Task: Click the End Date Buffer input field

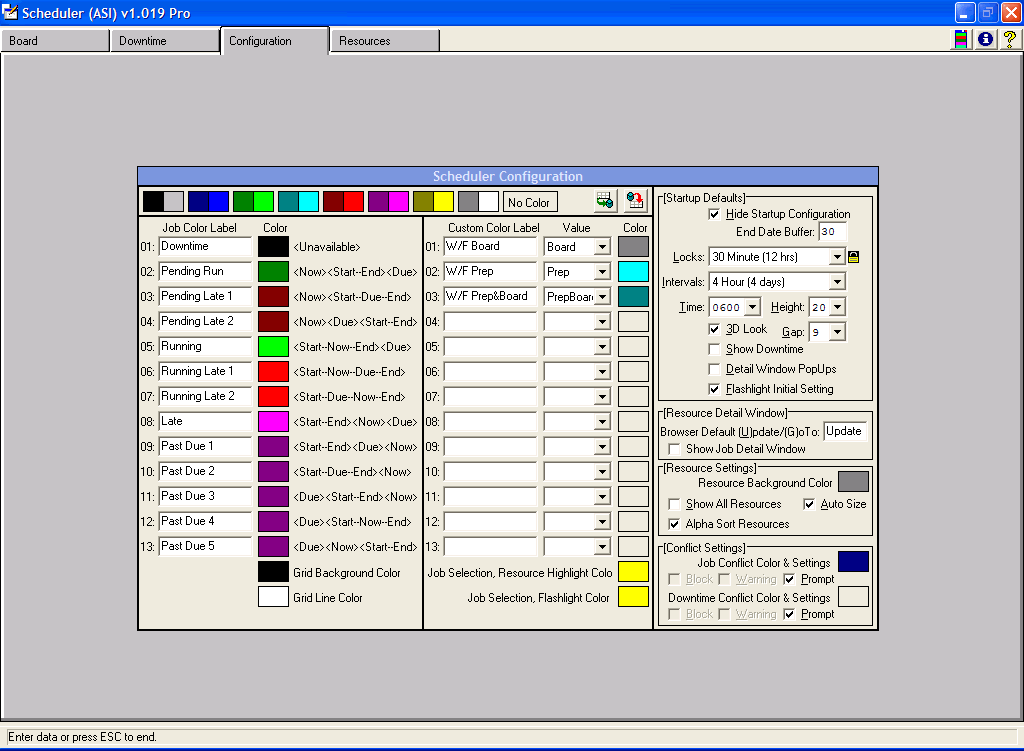Action: (832, 232)
